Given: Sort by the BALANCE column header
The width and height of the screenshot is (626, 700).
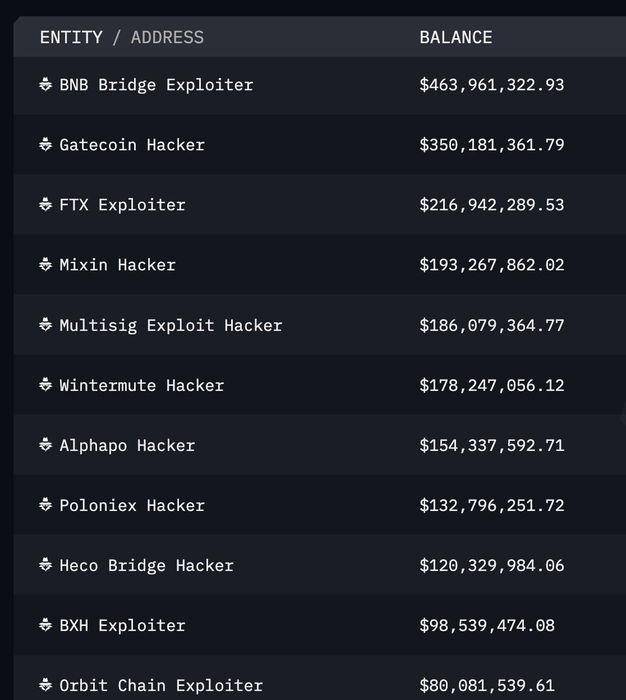Looking at the screenshot, I should 456,38.
